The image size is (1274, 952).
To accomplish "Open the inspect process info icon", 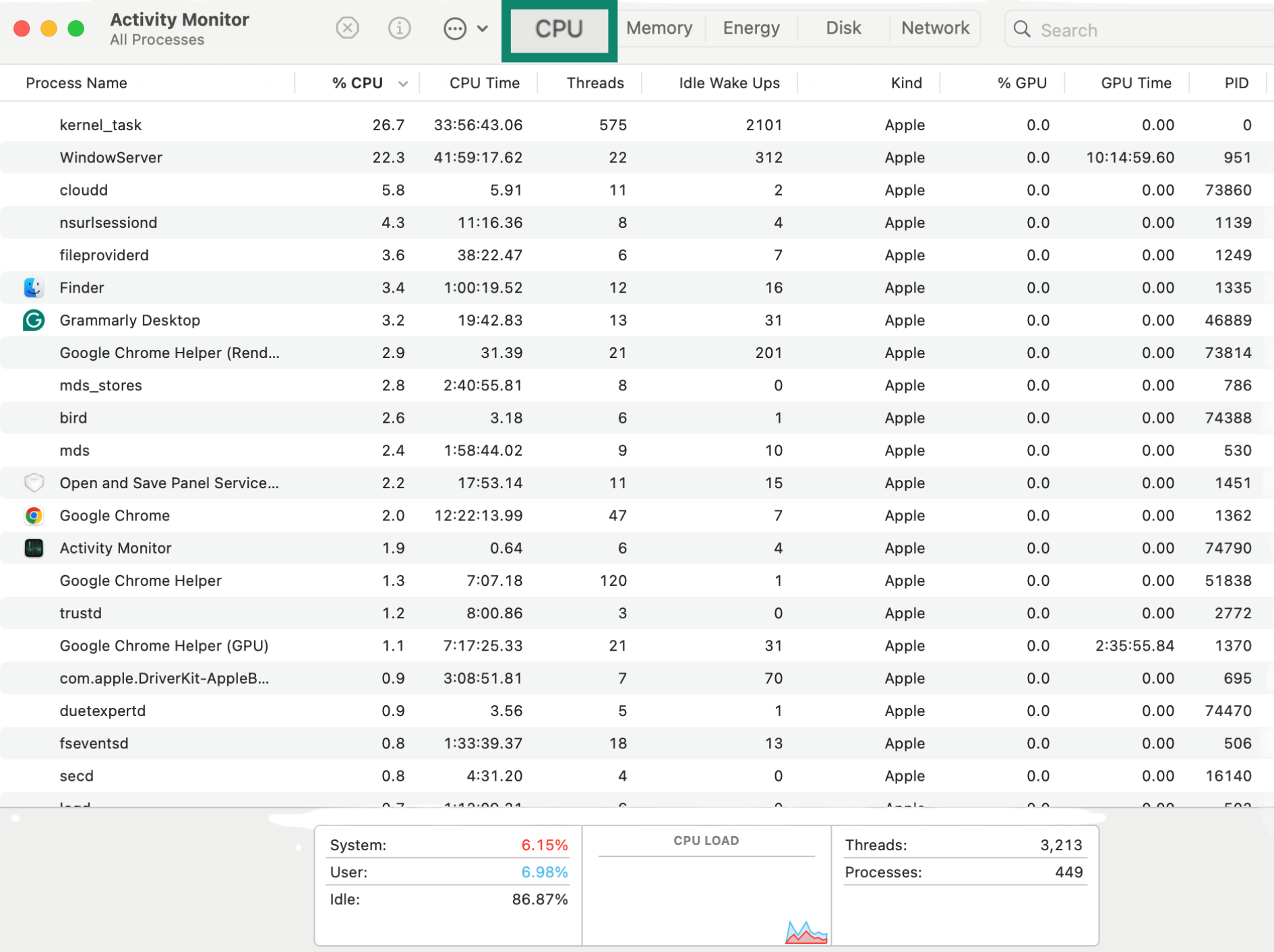I will click(399, 28).
